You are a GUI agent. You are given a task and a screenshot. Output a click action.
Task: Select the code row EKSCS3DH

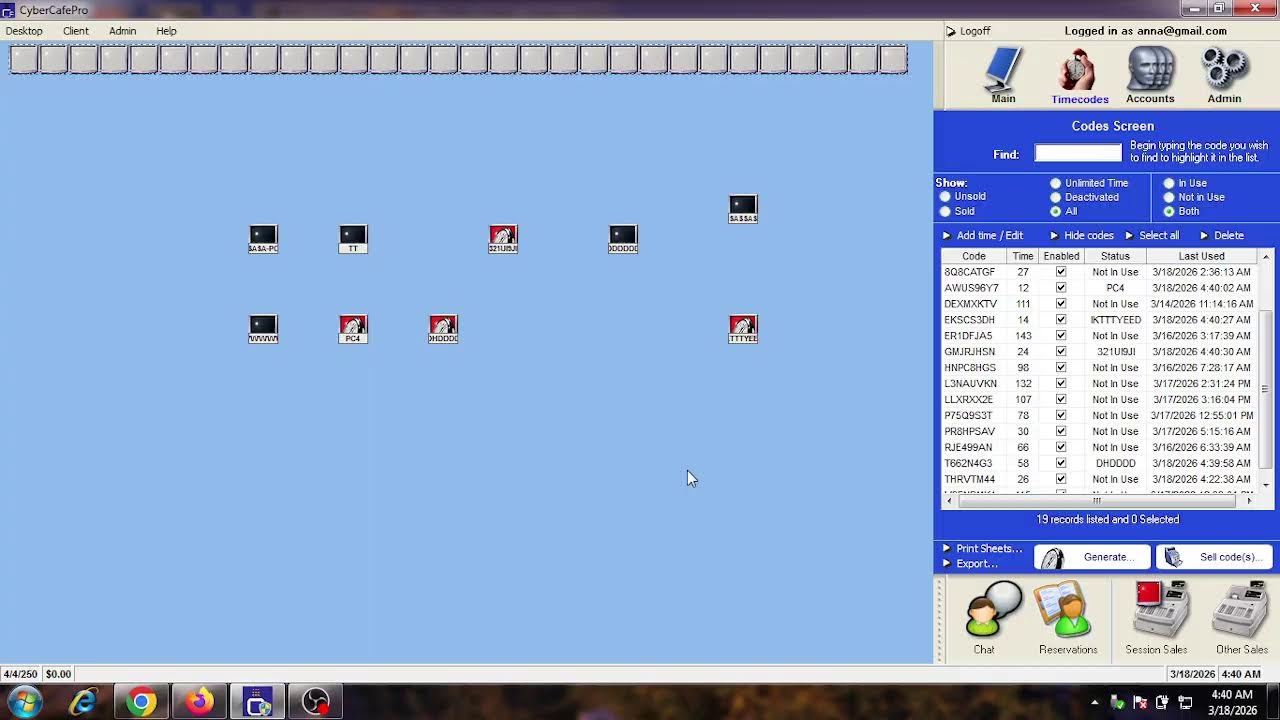click(1098, 320)
